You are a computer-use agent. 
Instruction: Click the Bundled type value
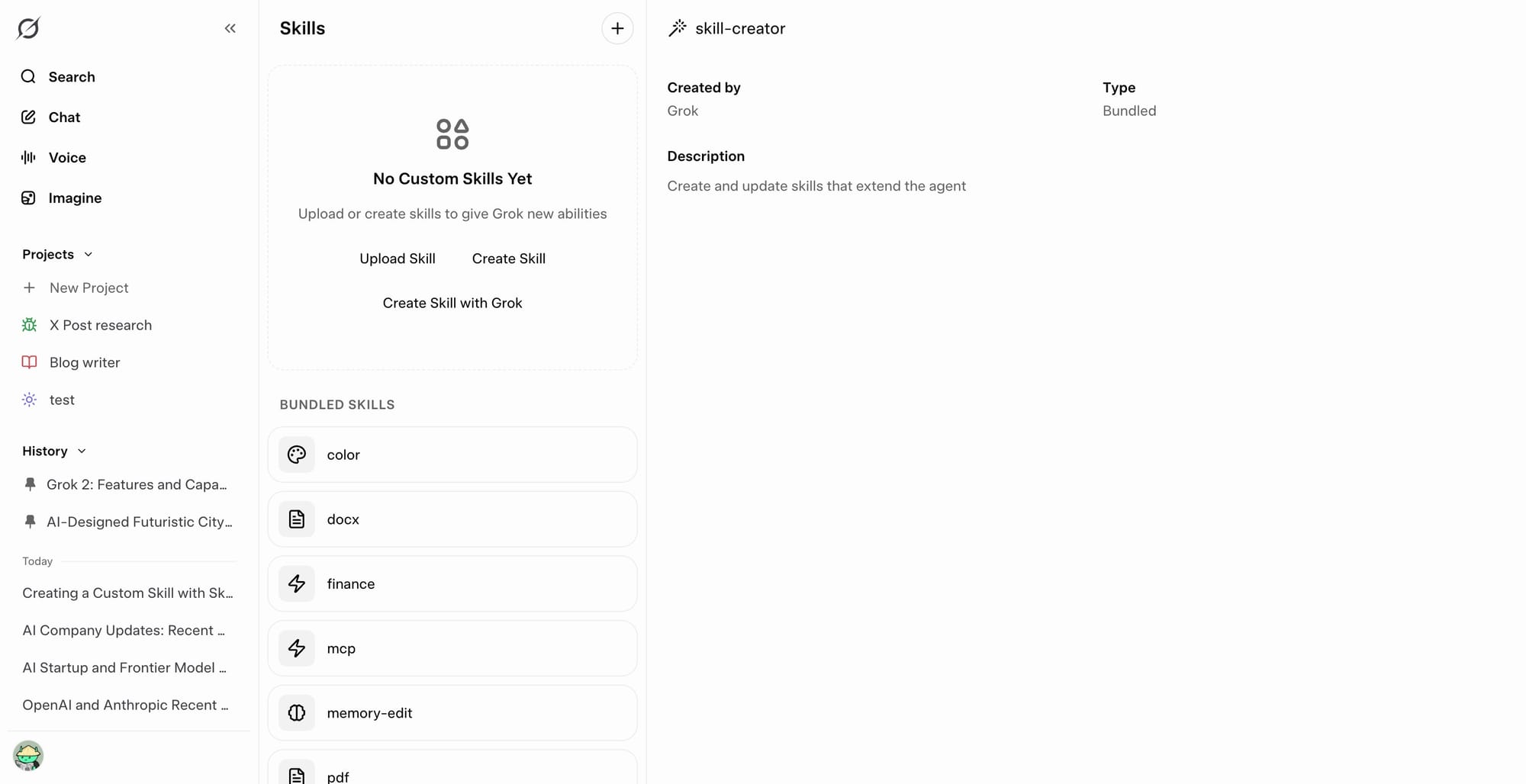[x=1129, y=111]
